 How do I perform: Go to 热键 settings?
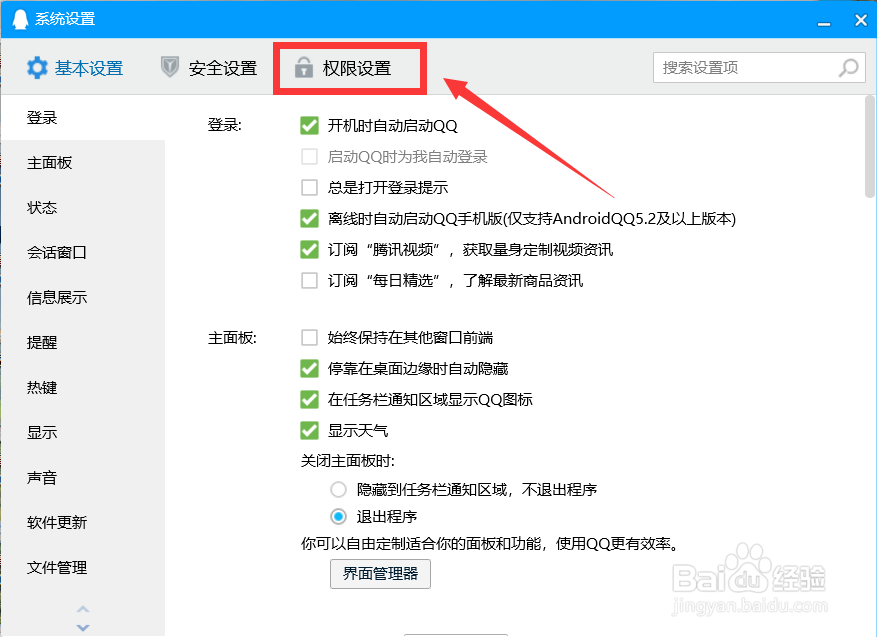83,388
